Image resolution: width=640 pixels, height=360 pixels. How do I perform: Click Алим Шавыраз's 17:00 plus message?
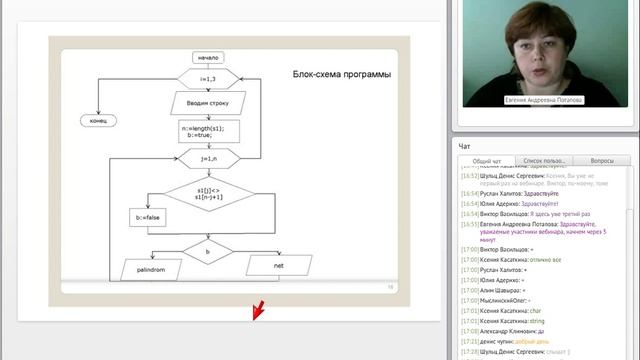tap(493, 290)
